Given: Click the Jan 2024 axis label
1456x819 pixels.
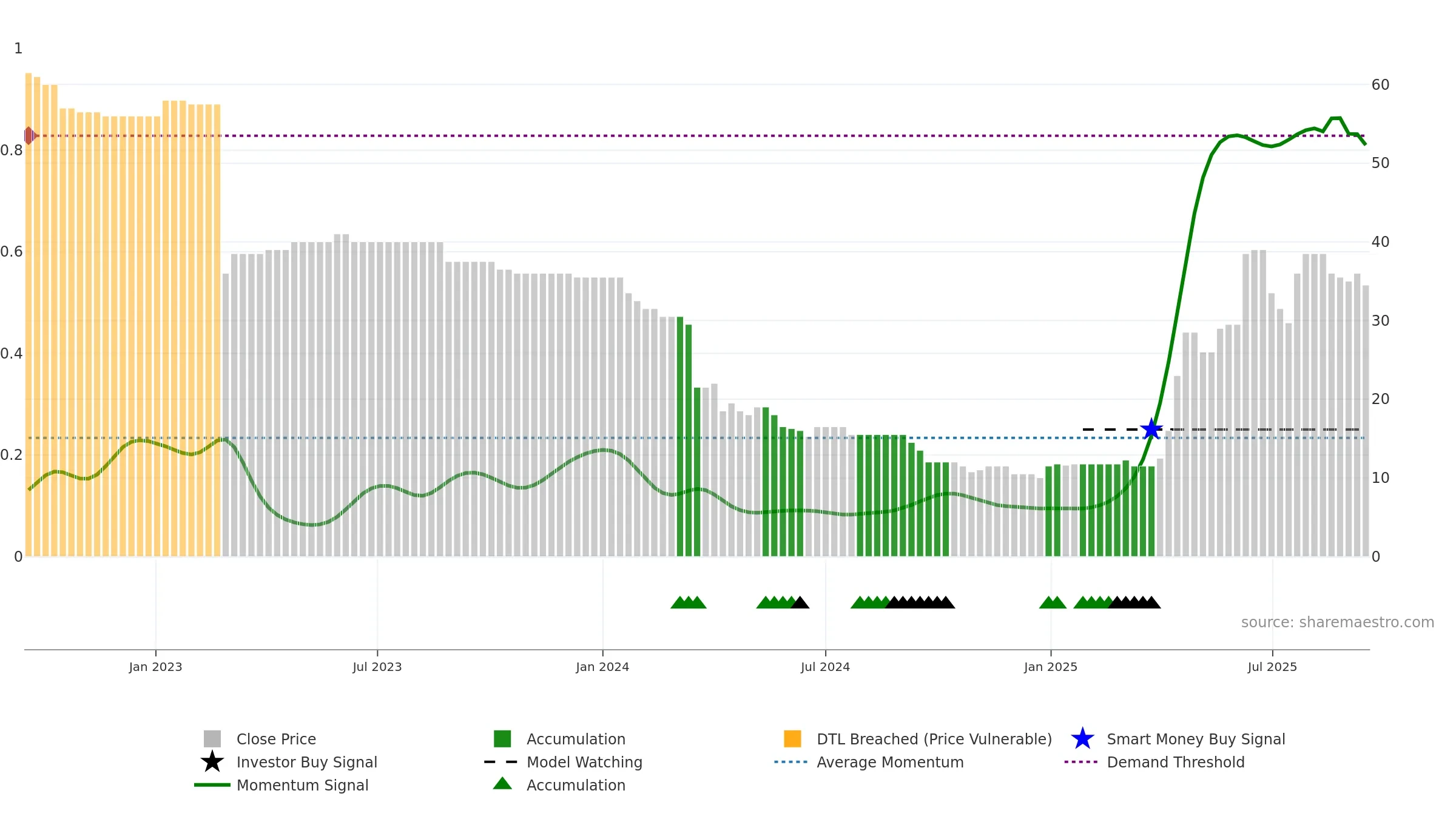Looking at the screenshot, I should 602,667.
